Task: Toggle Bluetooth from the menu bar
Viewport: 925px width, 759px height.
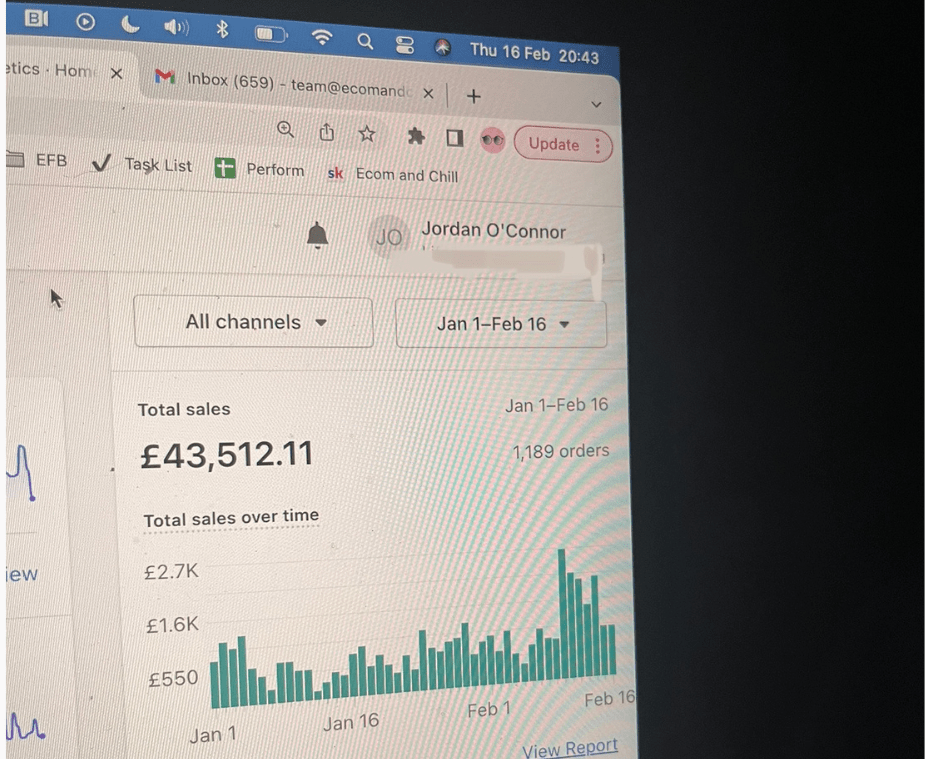Action: pyautogui.click(x=222, y=29)
